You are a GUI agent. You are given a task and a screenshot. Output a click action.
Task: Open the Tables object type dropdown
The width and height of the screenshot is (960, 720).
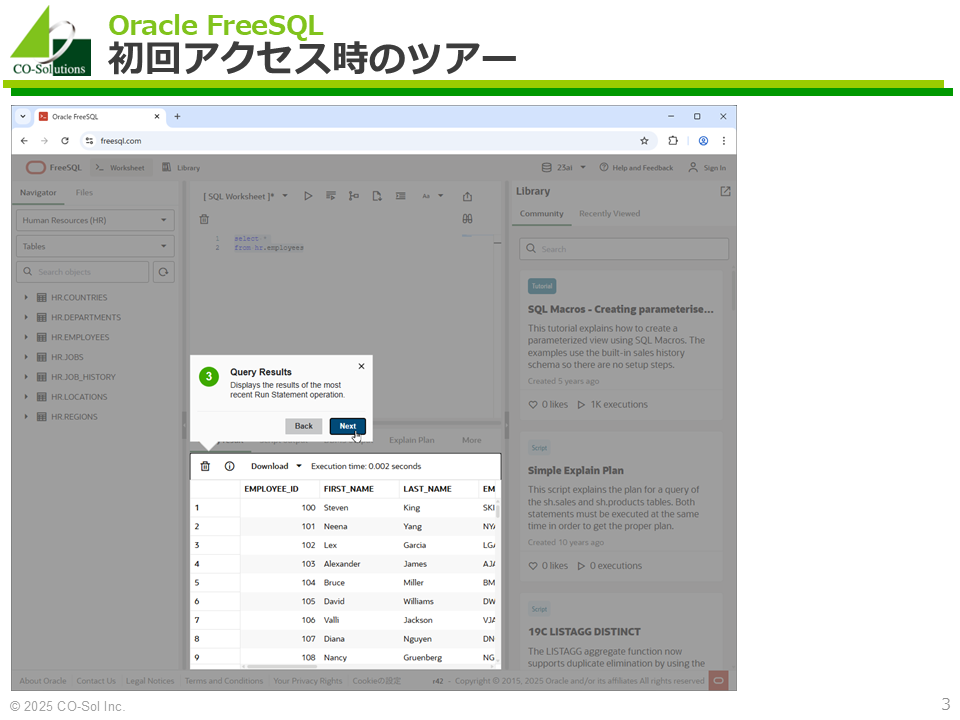(95, 246)
